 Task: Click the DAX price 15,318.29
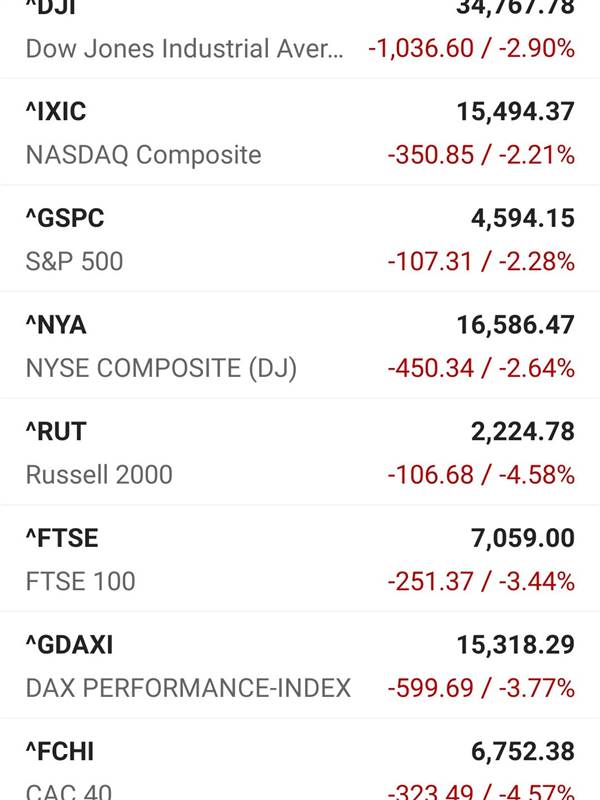[516, 645]
